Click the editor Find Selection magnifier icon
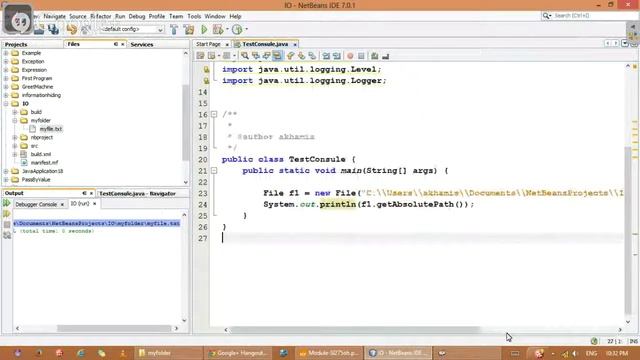The height and width of the screenshot is (360, 640). pos(244,56)
